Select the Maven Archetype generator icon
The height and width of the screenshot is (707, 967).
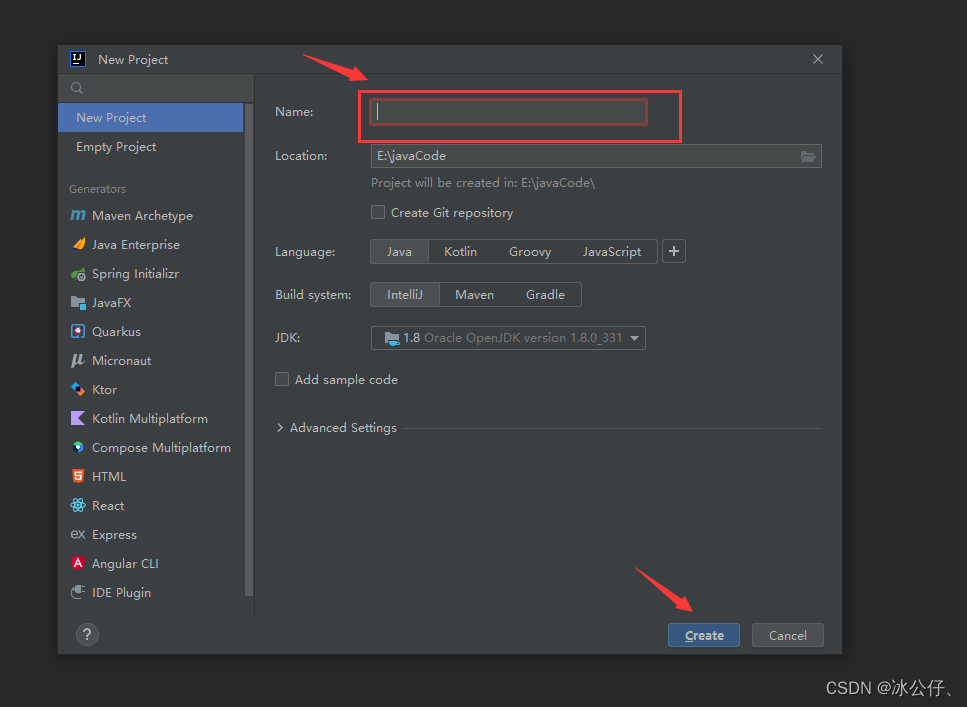pos(78,215)
